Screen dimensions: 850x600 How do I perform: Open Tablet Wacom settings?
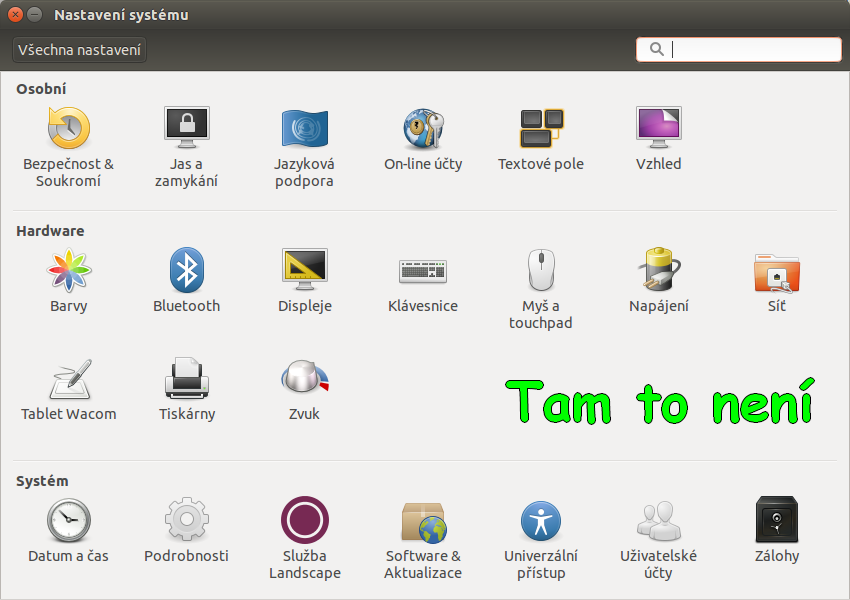(69, 389)
